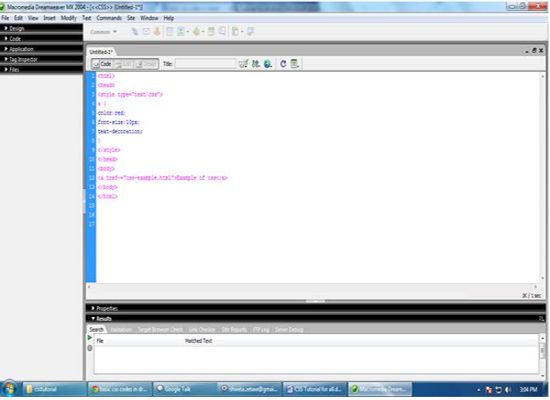This screenshot has height=400, width=550.
Task: Open the Commands menu
Action: click(109, 18)
